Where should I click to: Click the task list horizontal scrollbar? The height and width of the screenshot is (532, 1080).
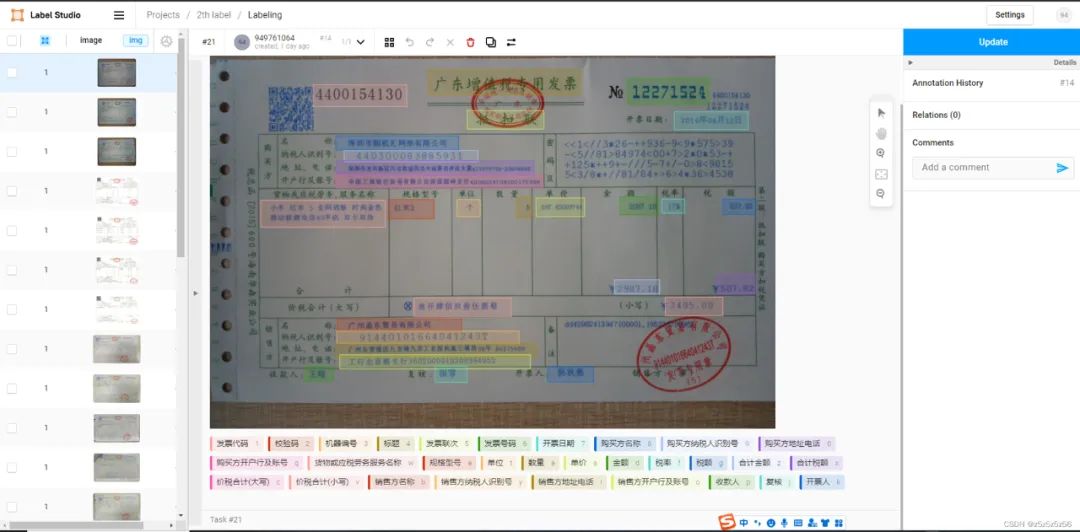point(76,525)
